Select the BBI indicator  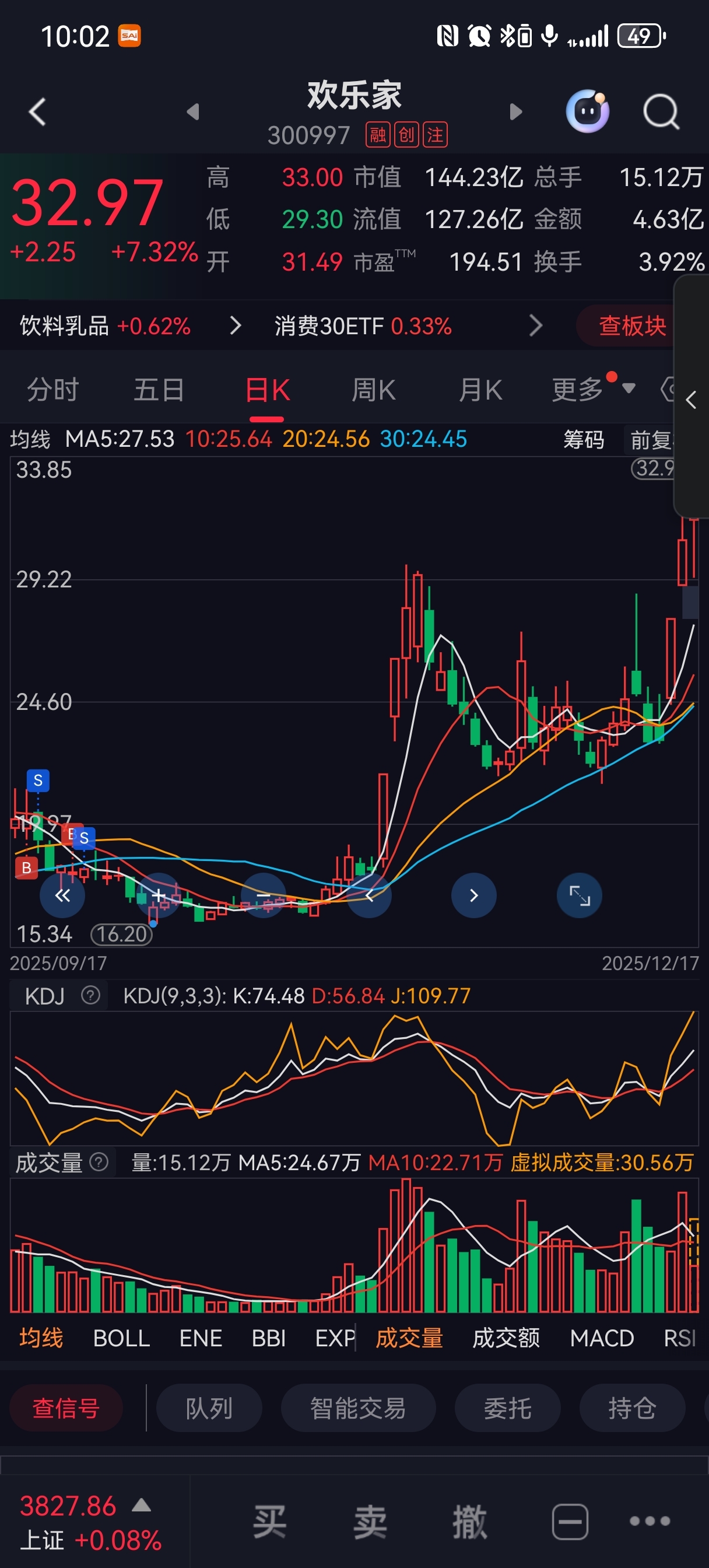[x=268, y=1338]
